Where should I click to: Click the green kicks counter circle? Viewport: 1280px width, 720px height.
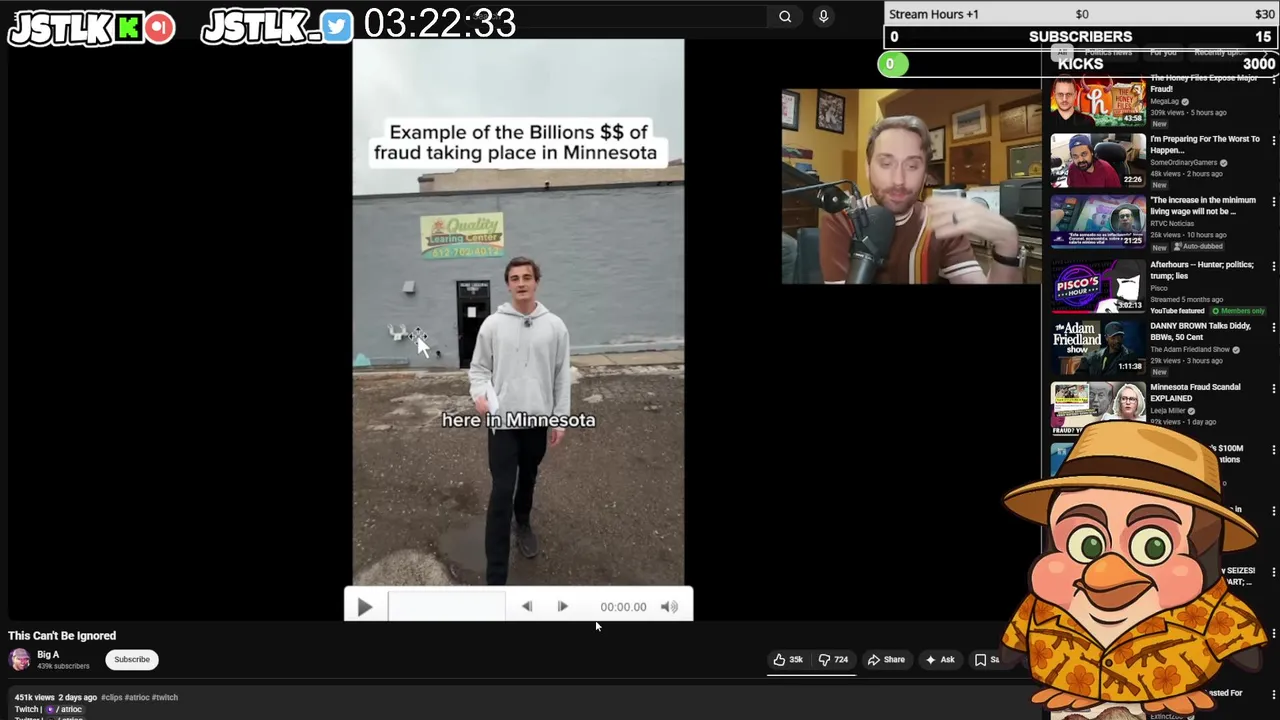tap(892, 64)
